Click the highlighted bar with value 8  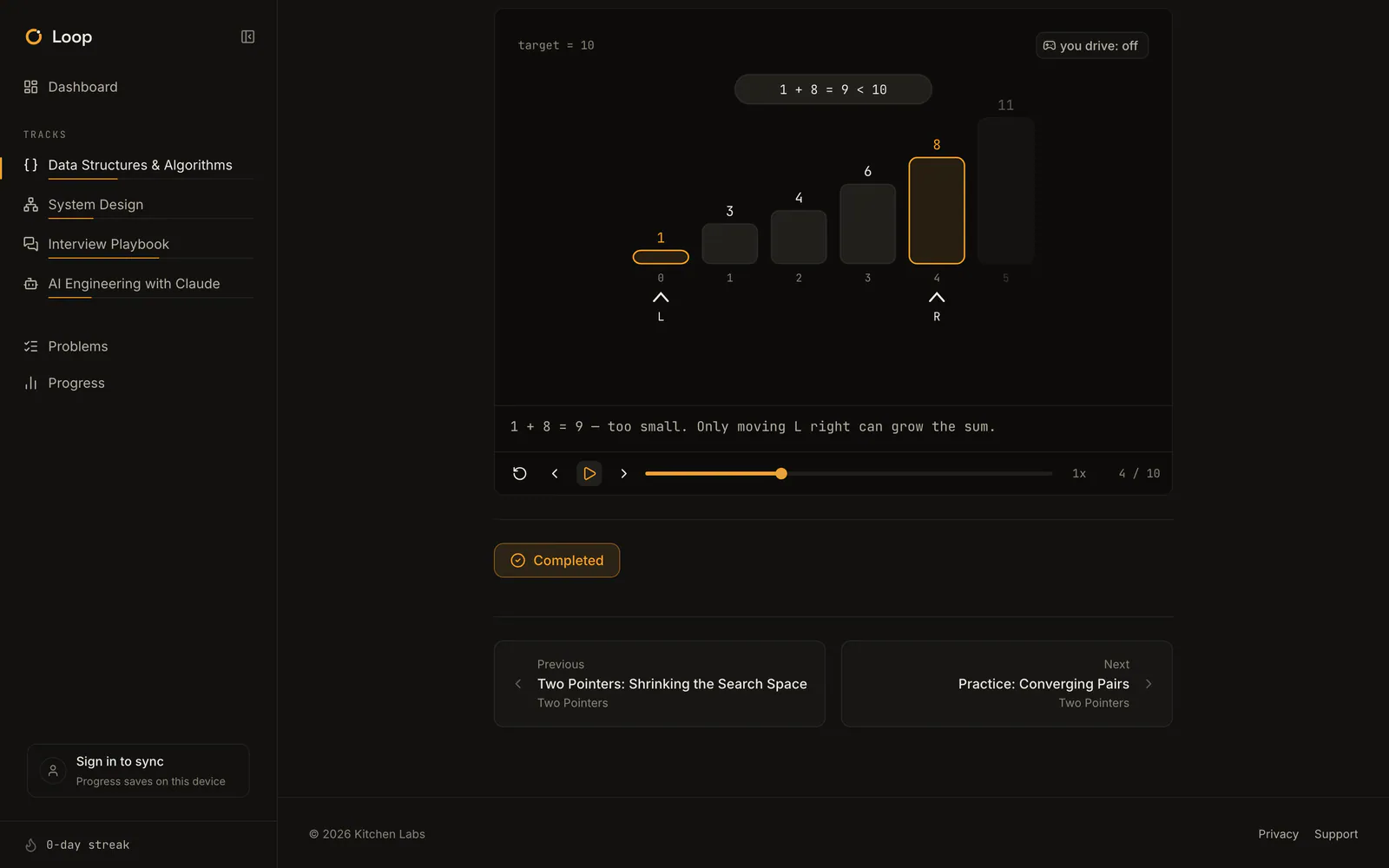[937, 211]
